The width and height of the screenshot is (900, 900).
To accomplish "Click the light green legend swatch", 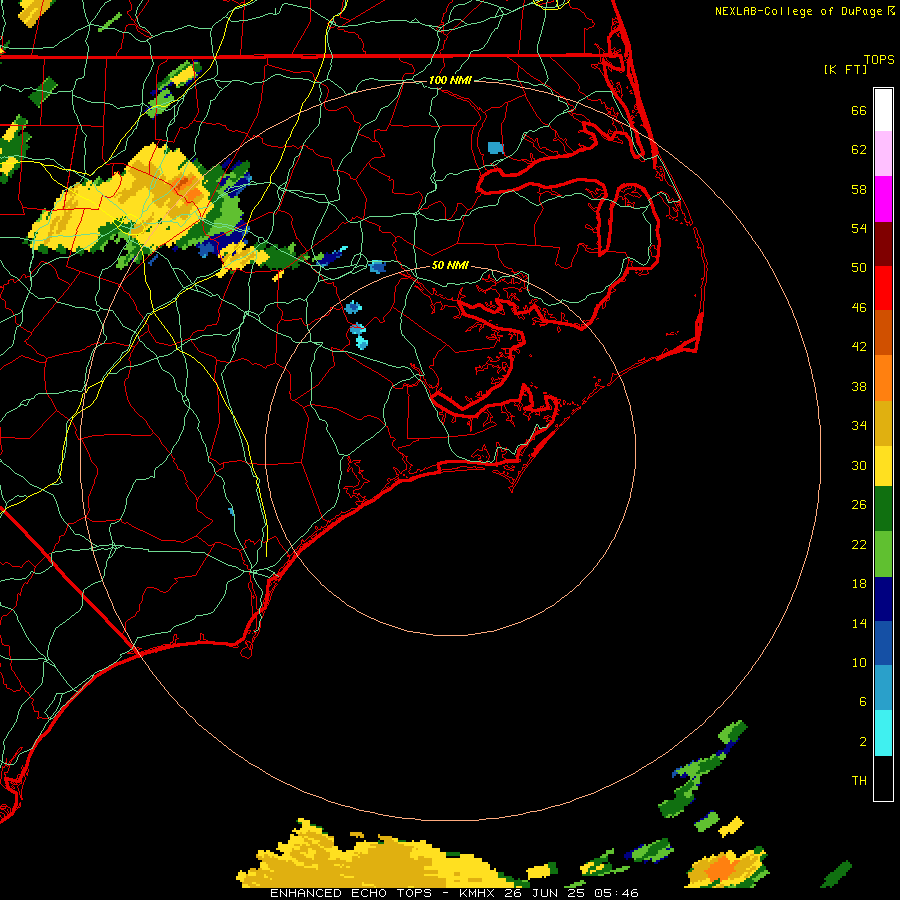I will 883,554.
